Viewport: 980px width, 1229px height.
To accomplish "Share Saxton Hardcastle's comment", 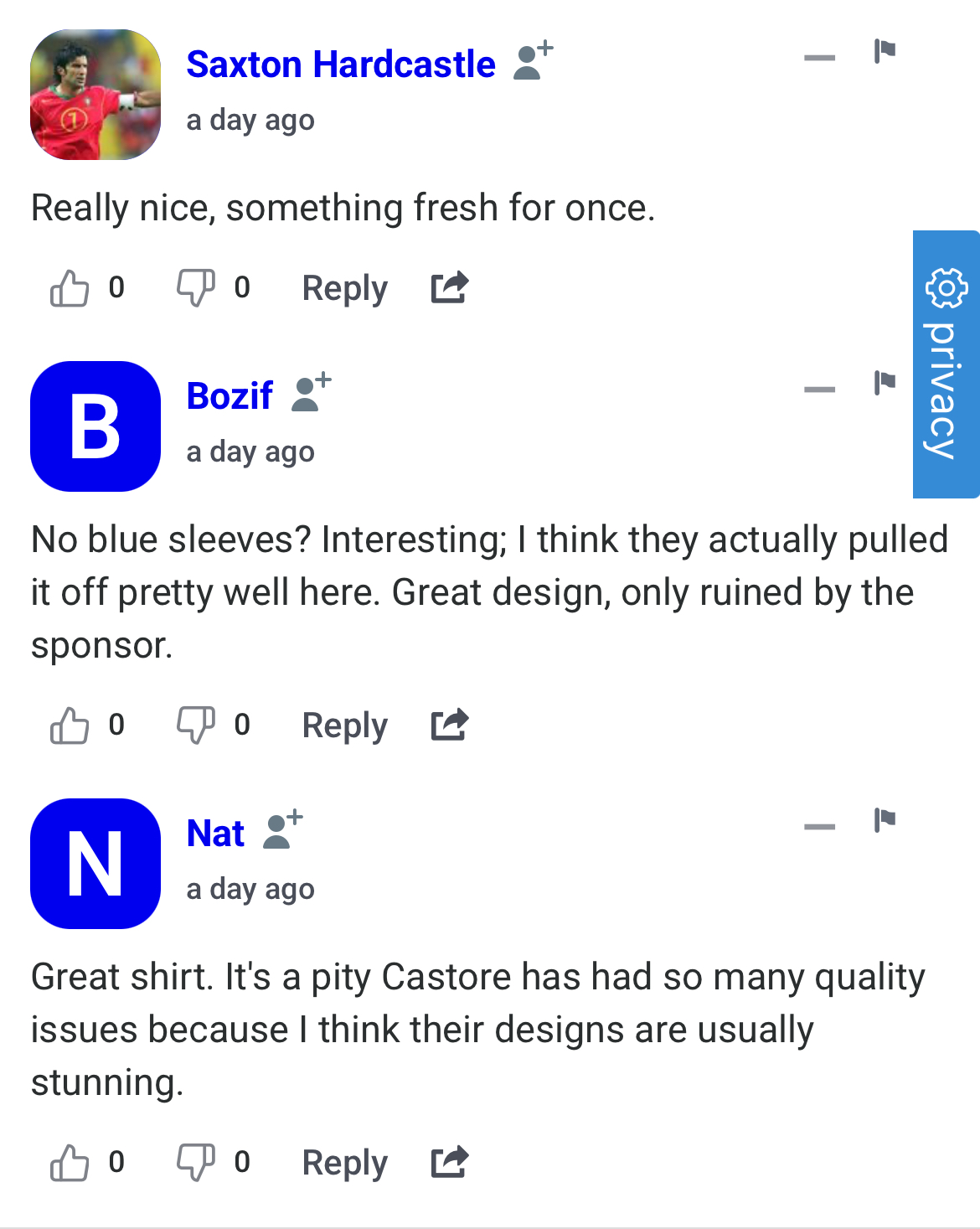I will 449,288.
